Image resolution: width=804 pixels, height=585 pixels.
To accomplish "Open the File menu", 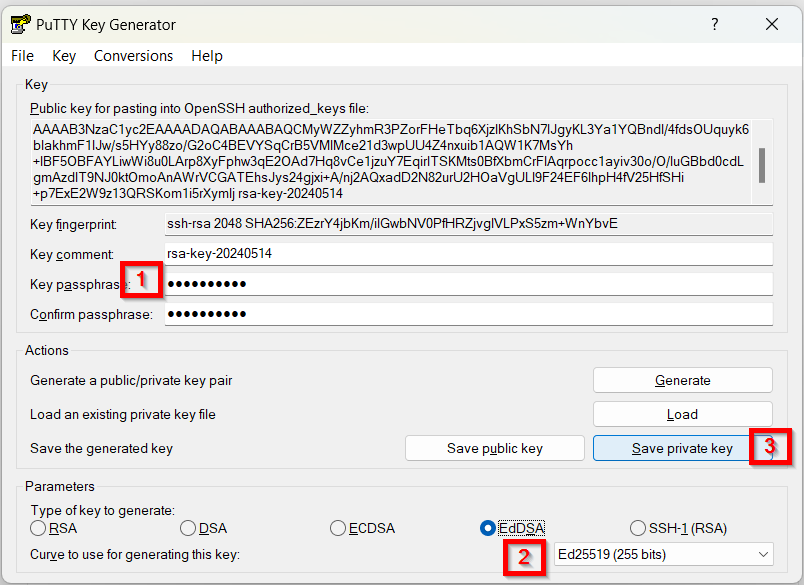I will coord(23,56).
